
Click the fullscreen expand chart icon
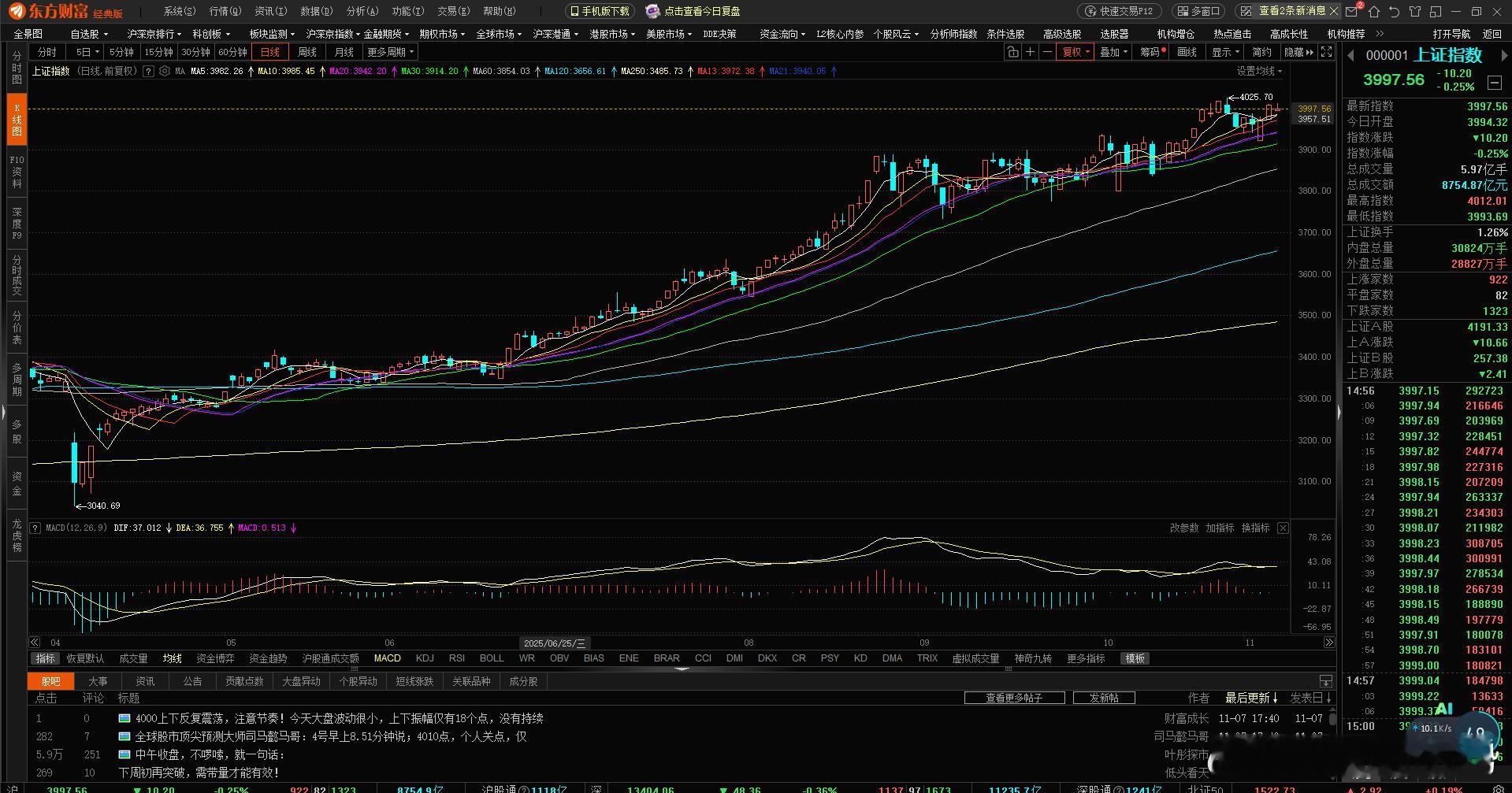point(1327,52)
